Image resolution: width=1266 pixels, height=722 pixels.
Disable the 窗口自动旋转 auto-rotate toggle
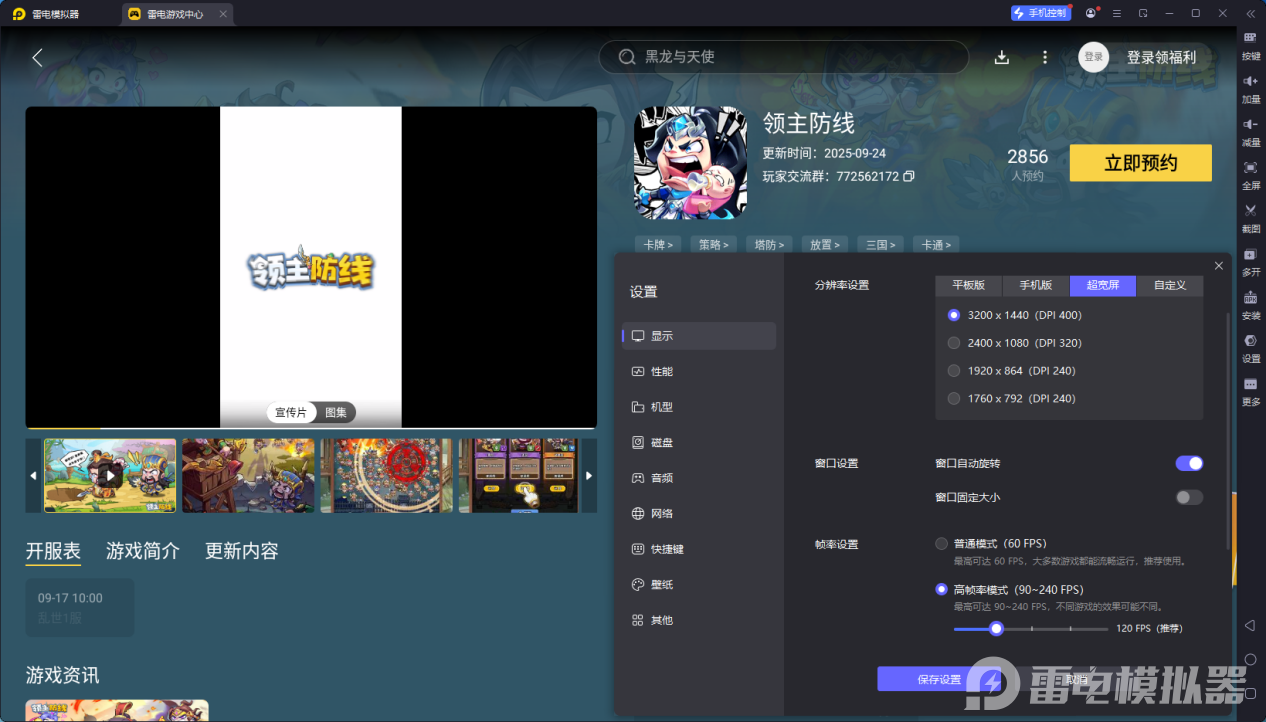click(1189, 463)
